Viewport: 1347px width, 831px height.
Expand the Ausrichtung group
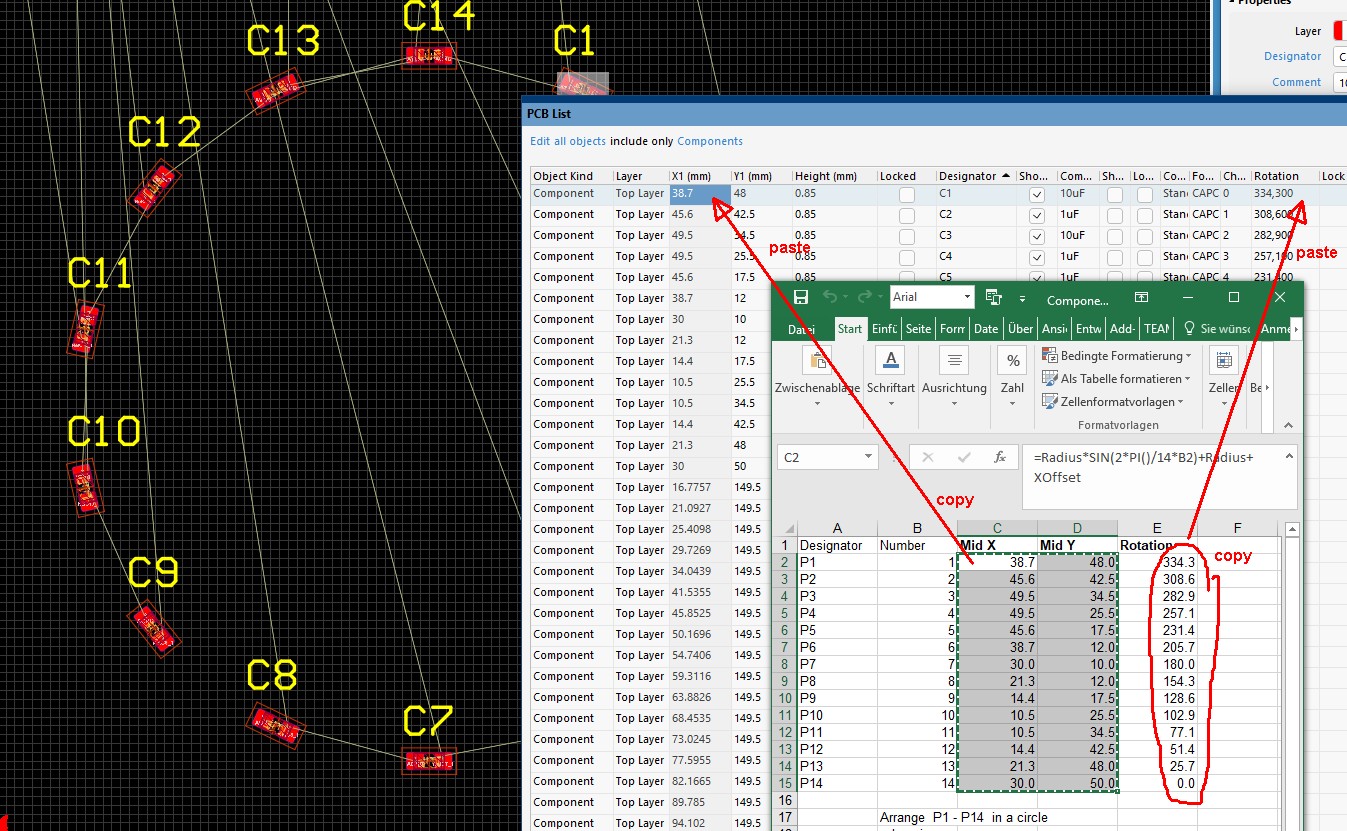point(954,403)
